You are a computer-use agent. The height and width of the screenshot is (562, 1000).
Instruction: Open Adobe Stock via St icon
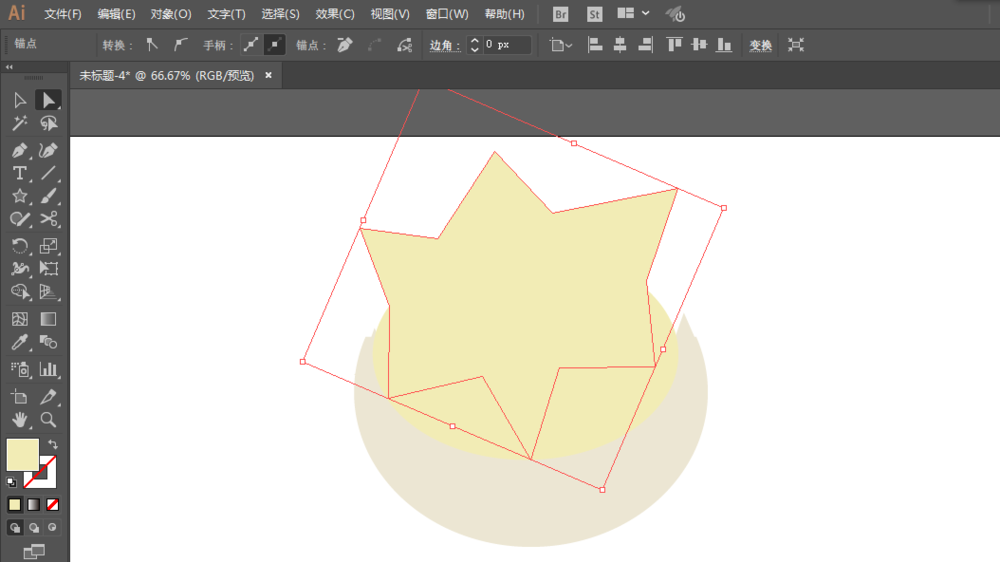click(x=594, y=14)
